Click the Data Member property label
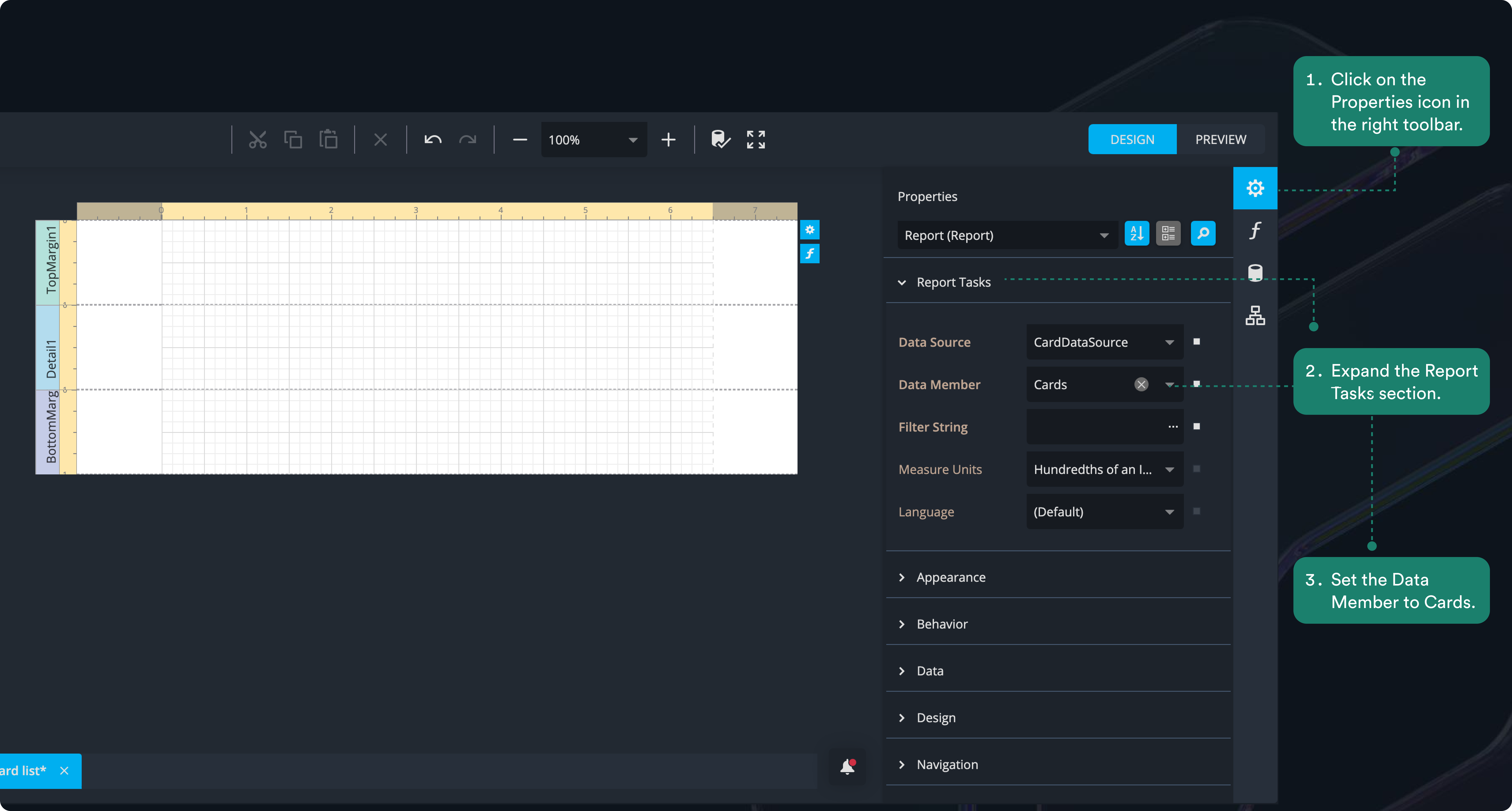 939,385
